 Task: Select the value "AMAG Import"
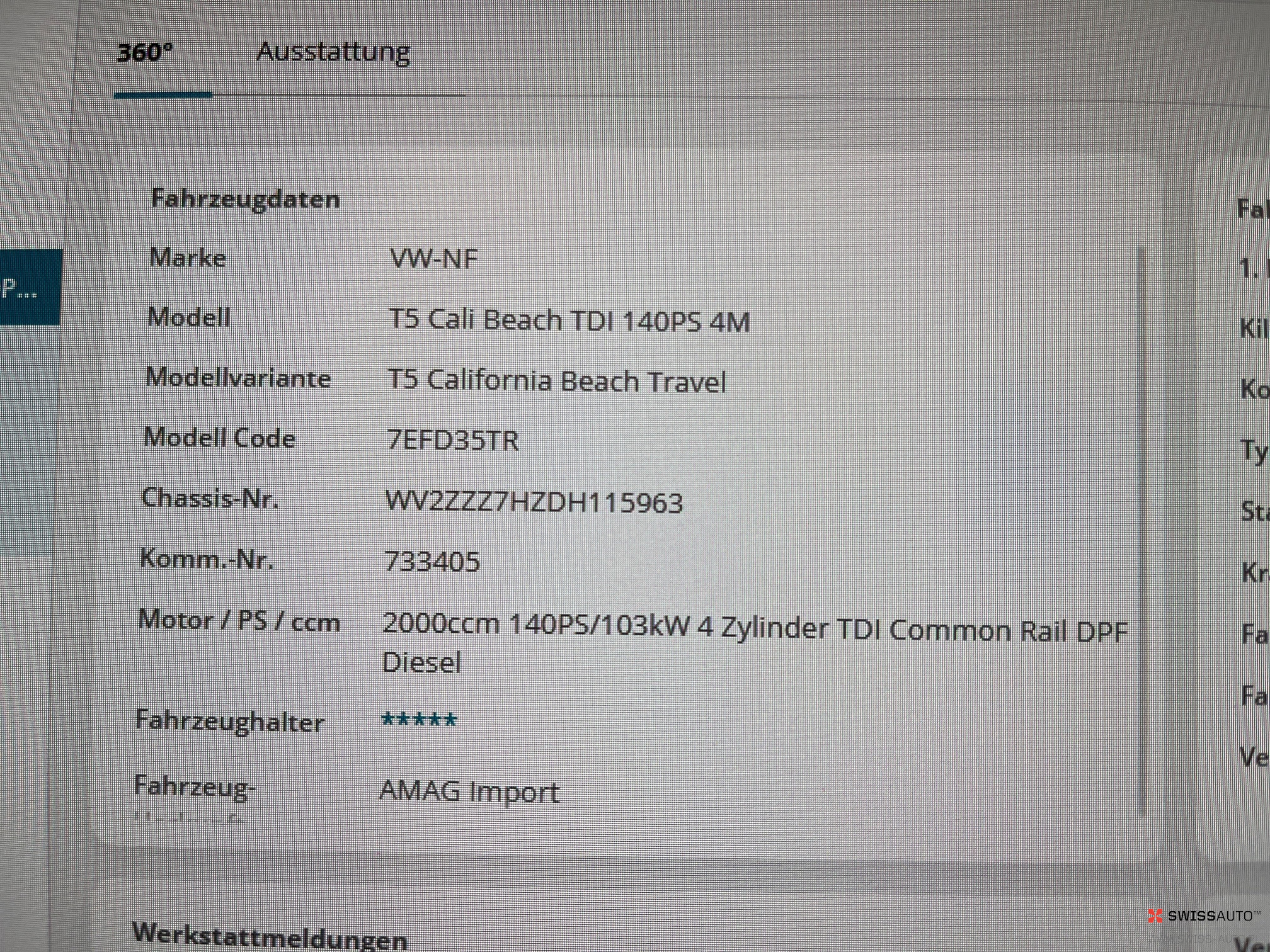pyautogui.click(x=469, y=791)
